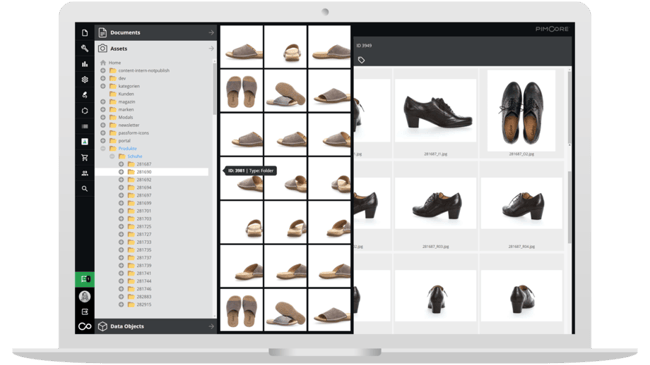The width and height of the screenshot is (650, 365).
Task: Select folder 281725
Action: point(144,227)
